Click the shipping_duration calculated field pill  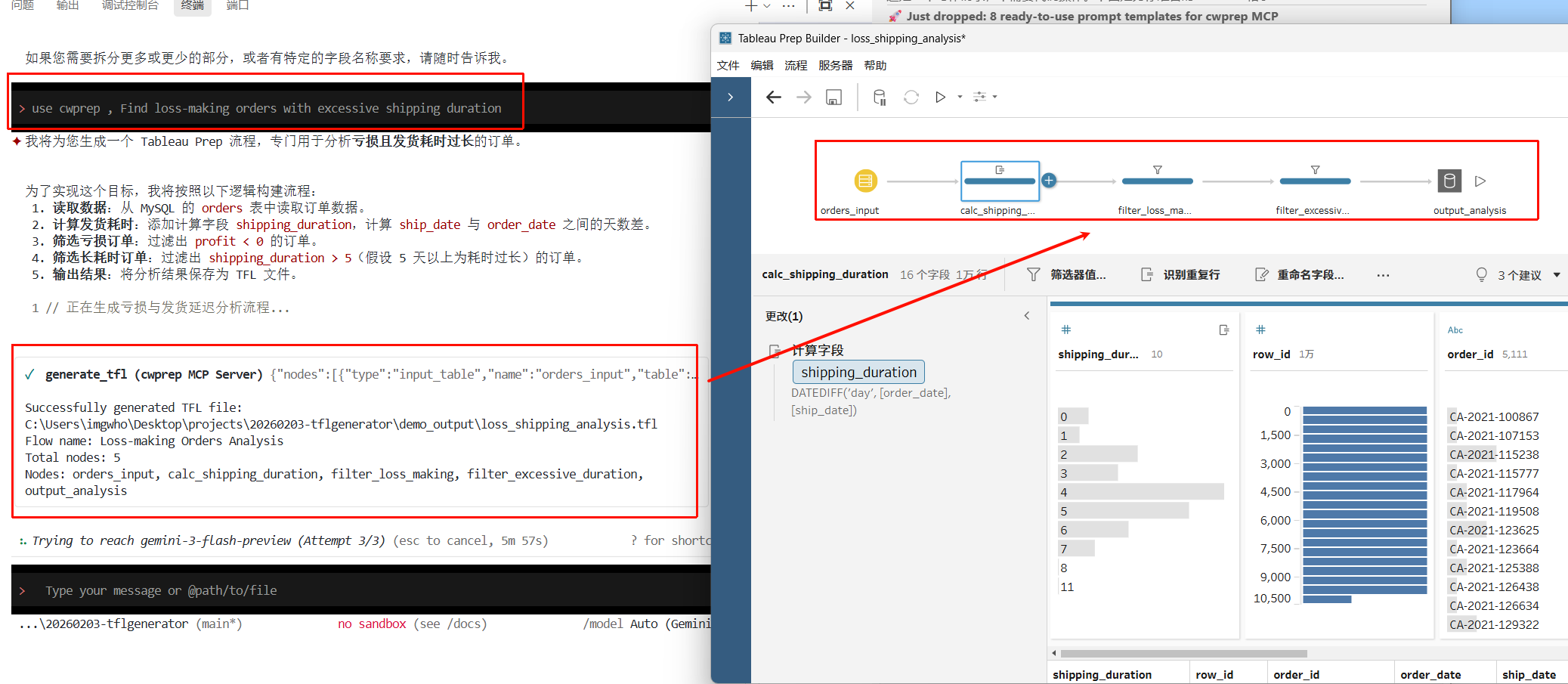coord(858,372)
